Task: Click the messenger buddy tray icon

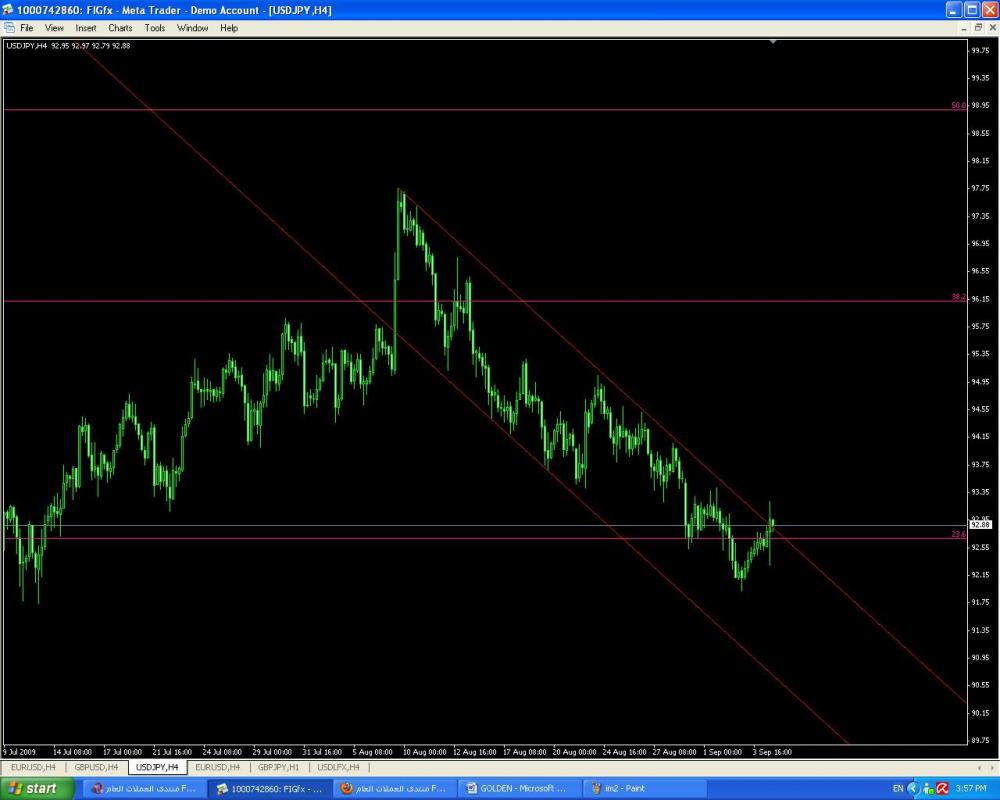Action: click(928, 789)
